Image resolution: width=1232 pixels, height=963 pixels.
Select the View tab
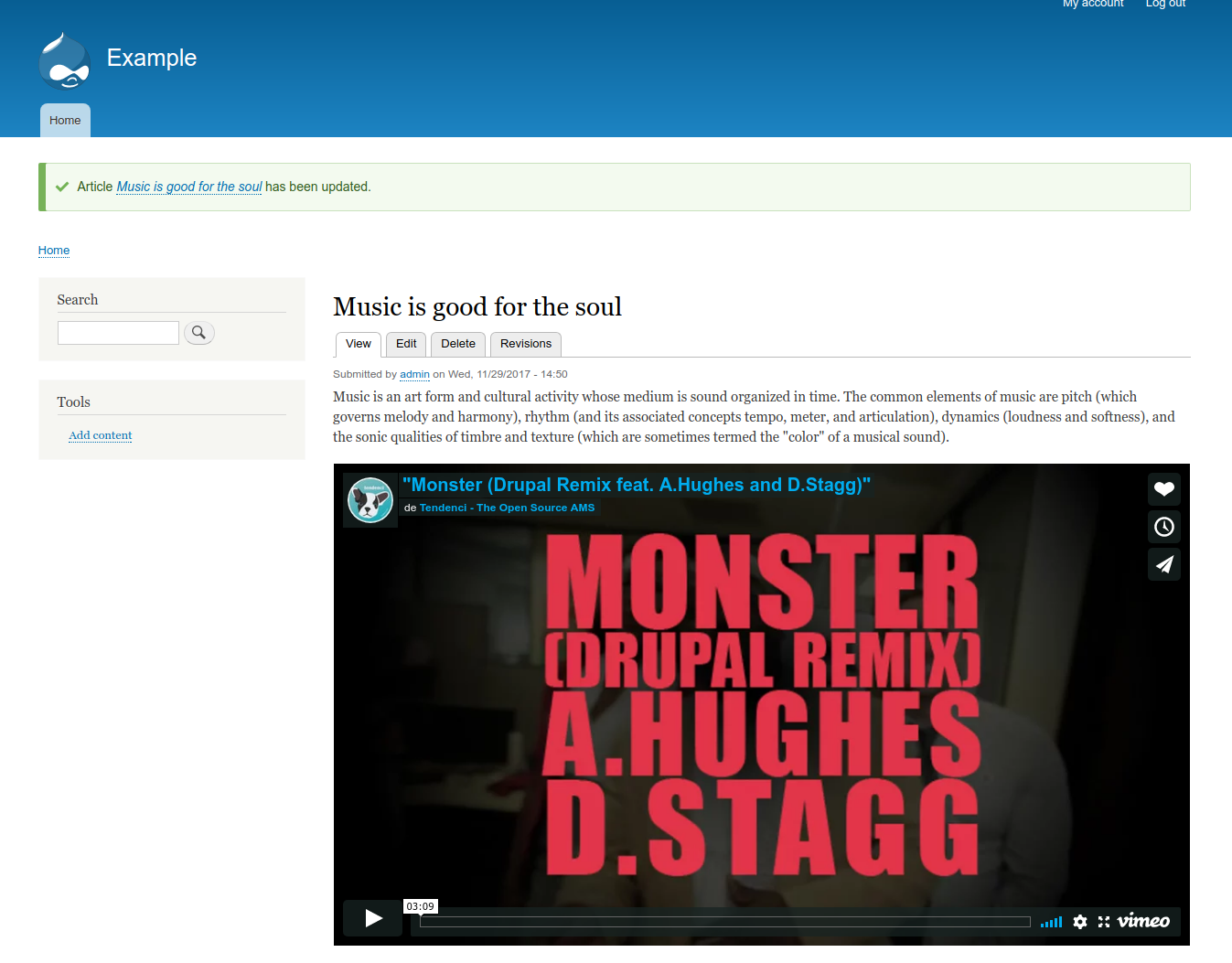tap(359, 344)
